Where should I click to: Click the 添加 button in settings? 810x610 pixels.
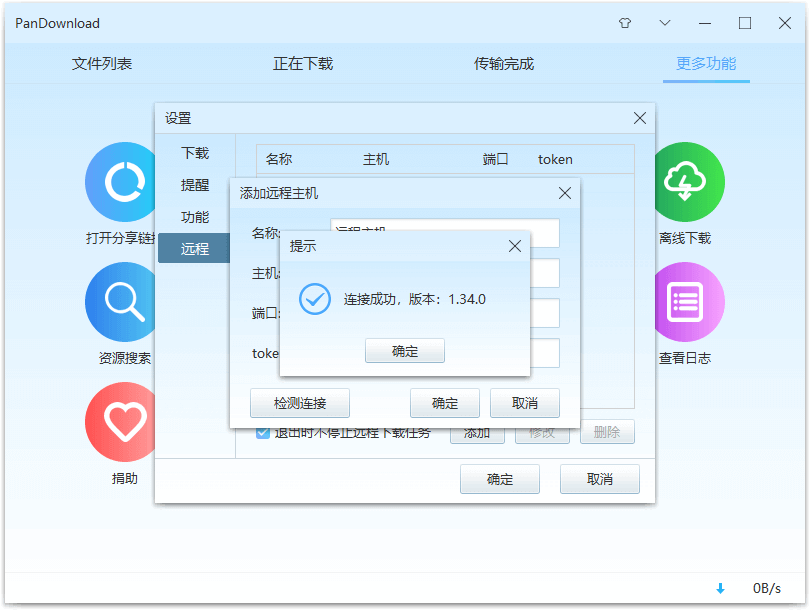point(477,434)
